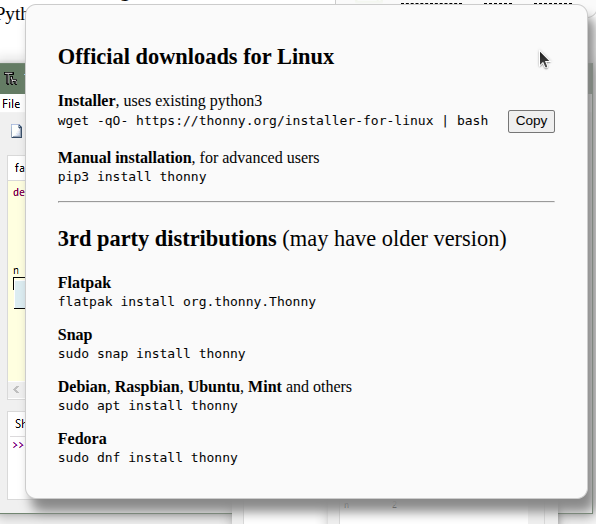Select the 'sudo dnf install thonny' command

tap(147, 458)
